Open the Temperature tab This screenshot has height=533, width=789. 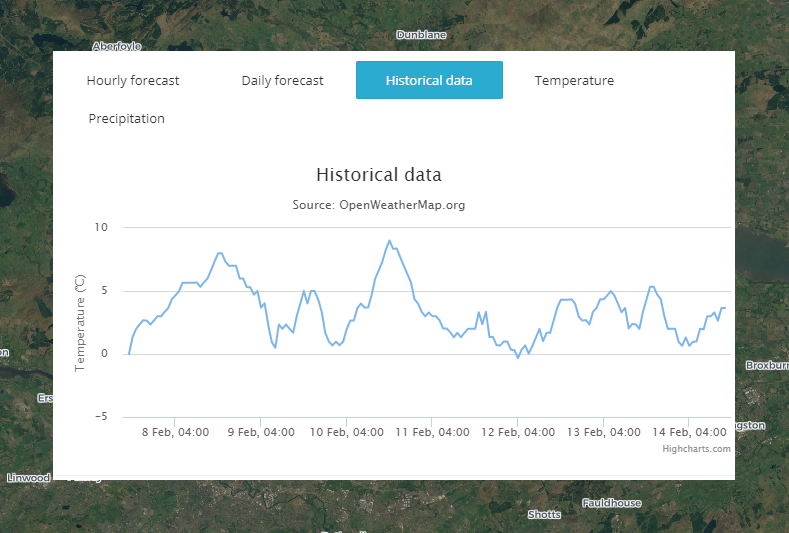point(574,80)
